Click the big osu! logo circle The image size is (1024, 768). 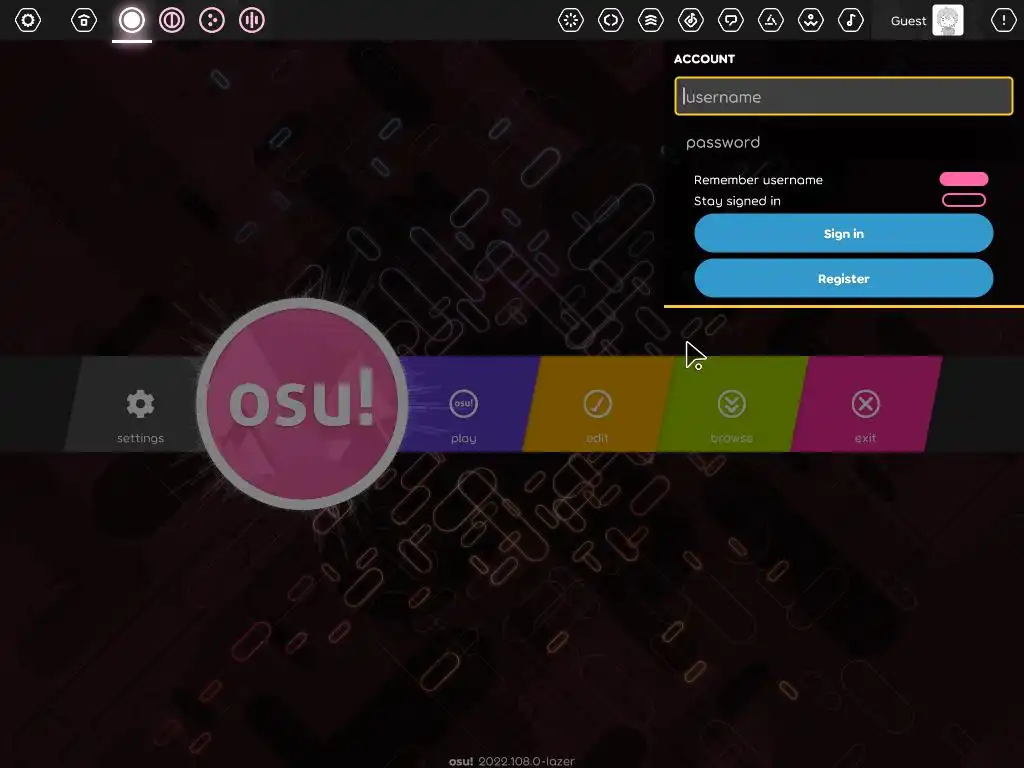[302, 404]
